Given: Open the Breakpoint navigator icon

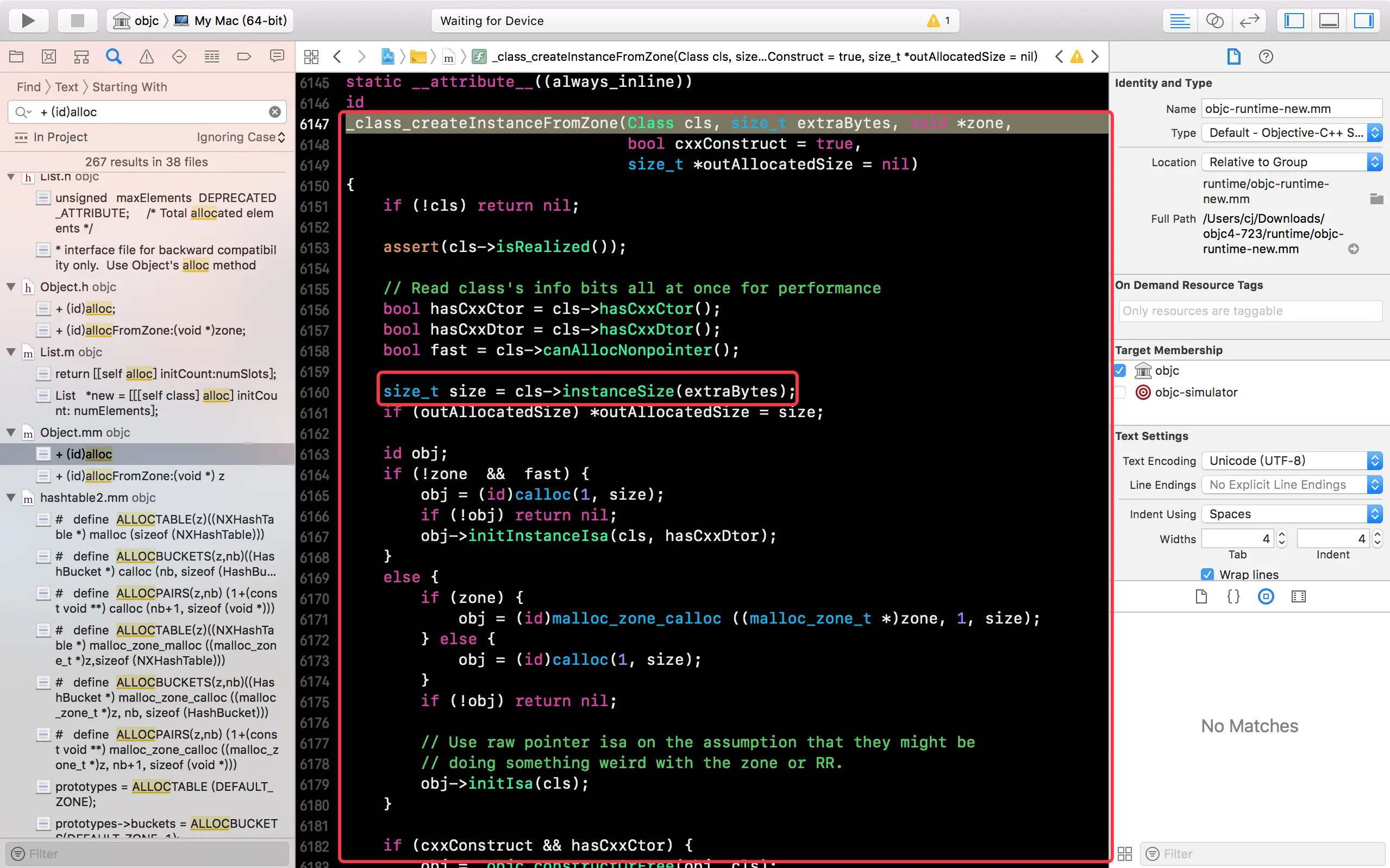Looking at the screenshot, I should tap(244, 56).
